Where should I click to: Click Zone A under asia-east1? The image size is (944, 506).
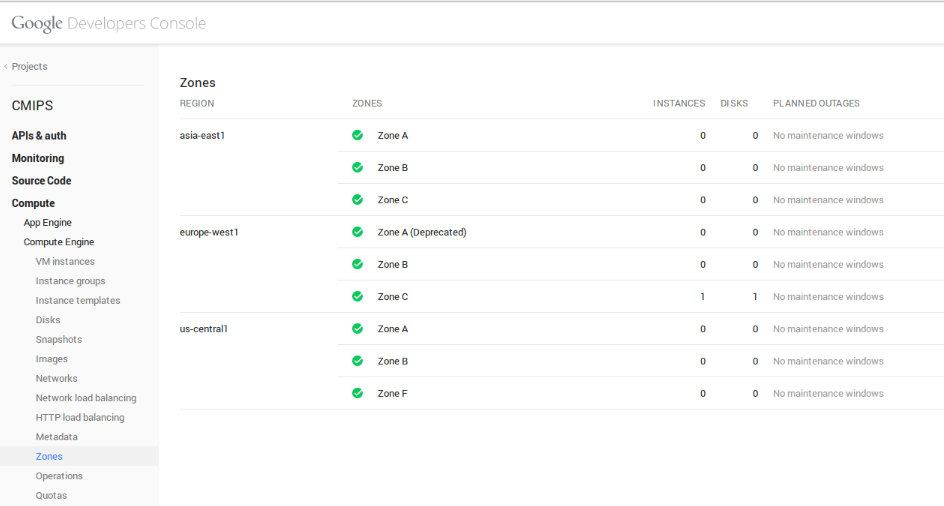click(393, 136)
